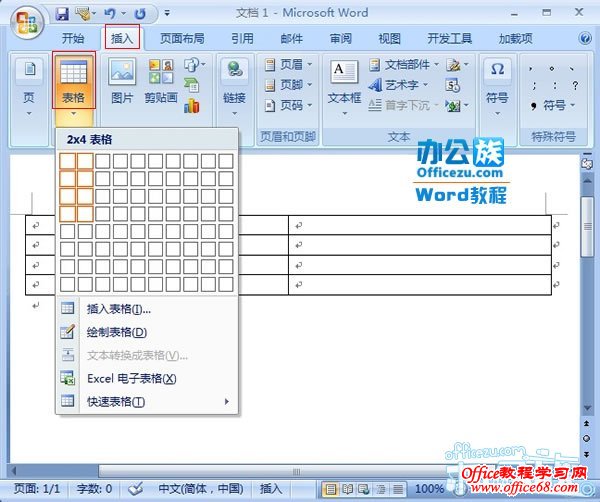Open the 快速表格(T) submenu
Viewport: 600px width, 502px height.
[147, 401]
